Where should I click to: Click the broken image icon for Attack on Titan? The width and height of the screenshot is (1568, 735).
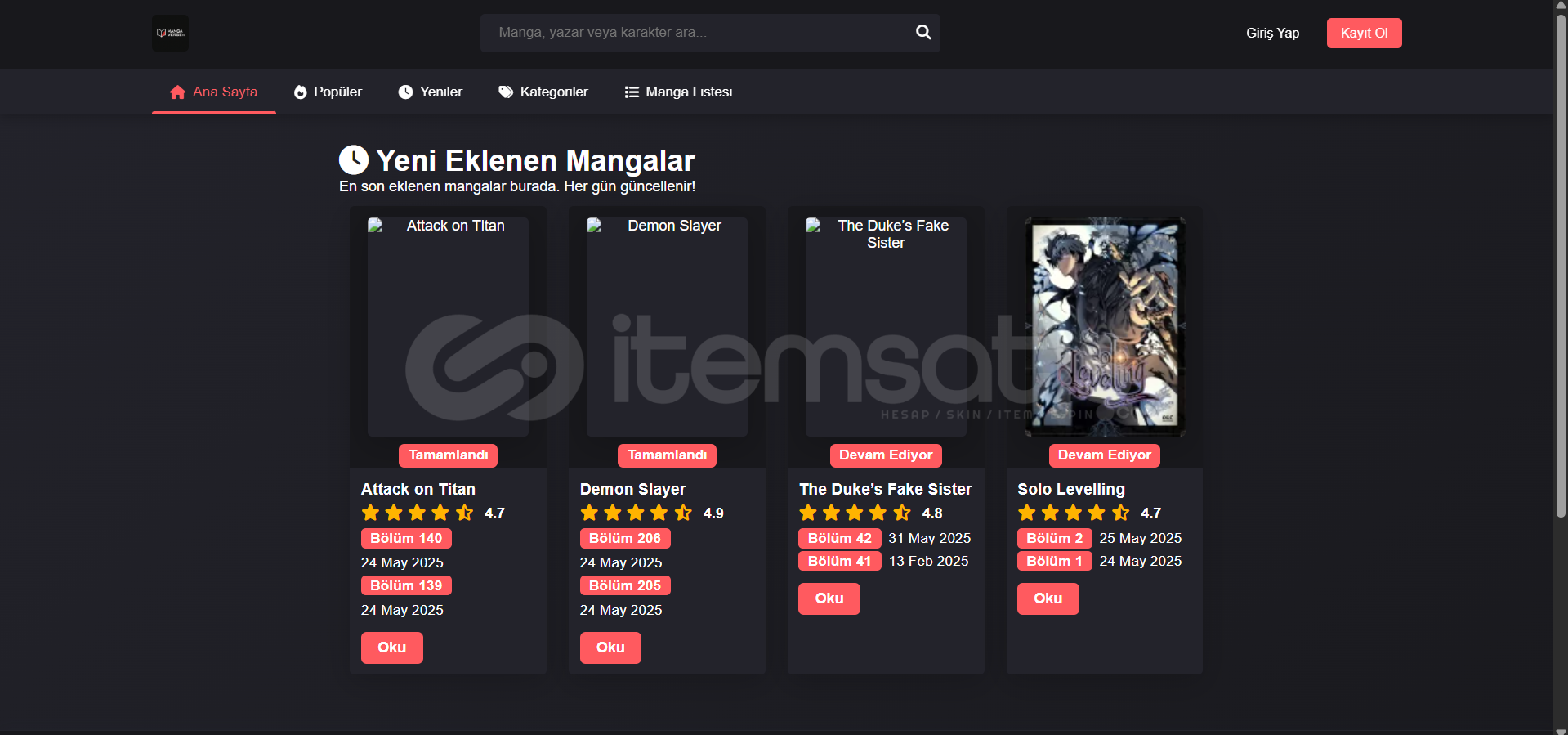tap(375, 226)
